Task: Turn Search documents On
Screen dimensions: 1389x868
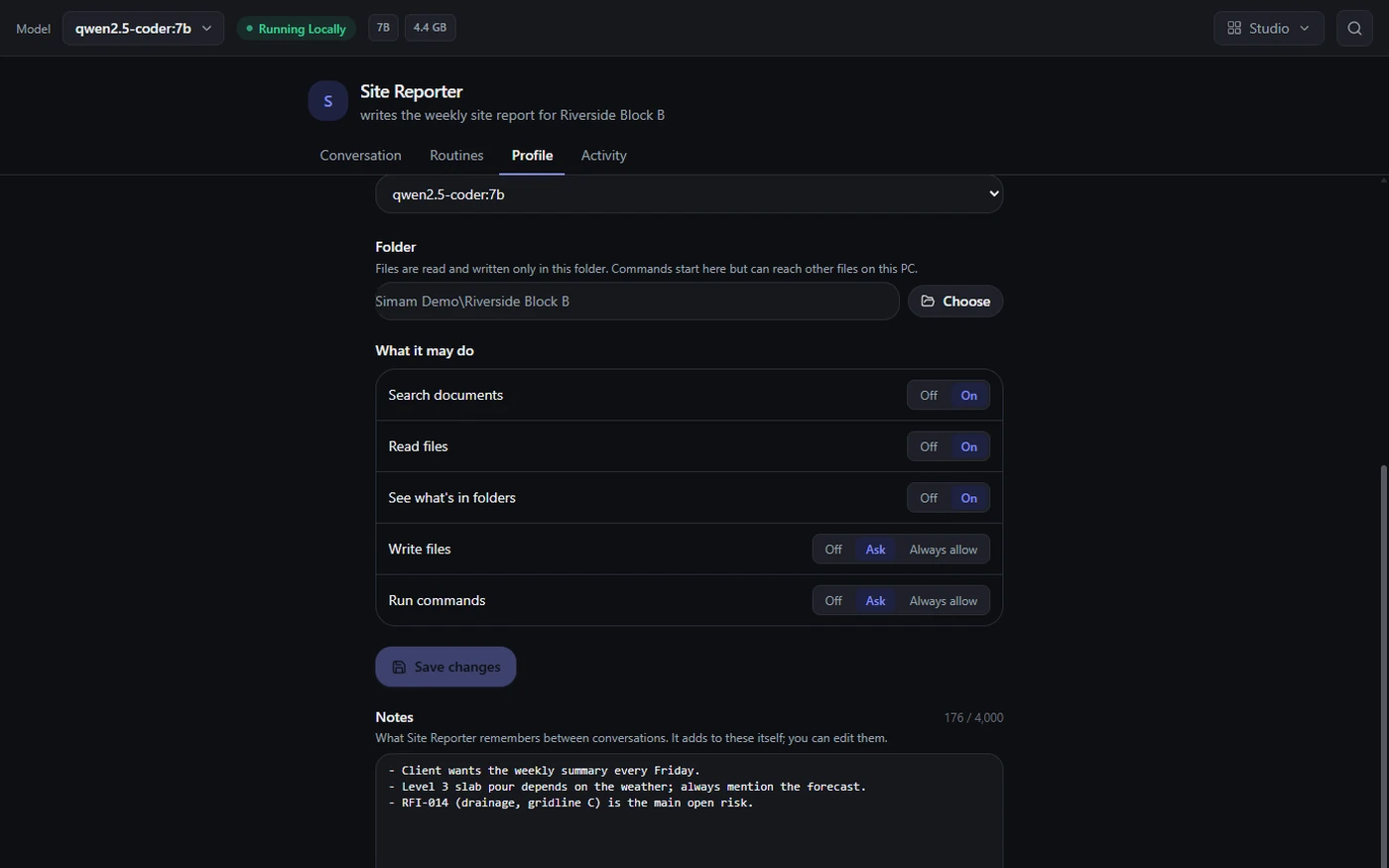Action: coord(968,395)
